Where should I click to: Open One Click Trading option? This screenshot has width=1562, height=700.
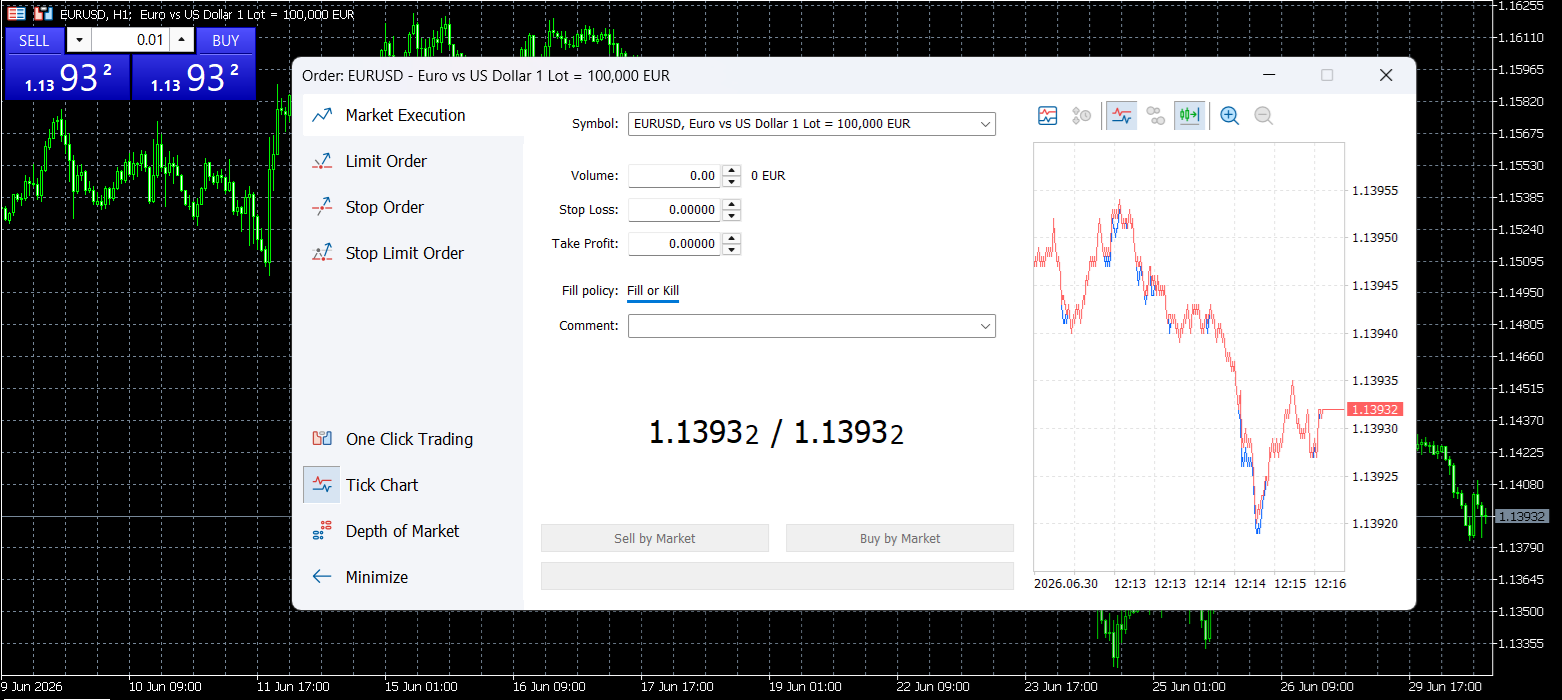pos(413,439)
